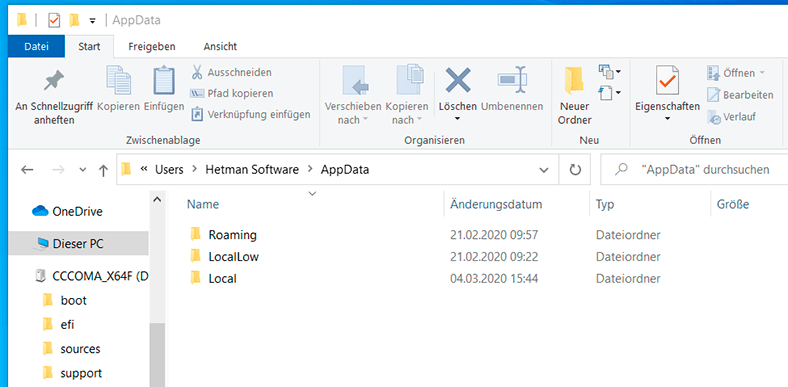Open the recent locations dropdown arrow
This screenshot has width=788, height=387.
click(83, 170)
